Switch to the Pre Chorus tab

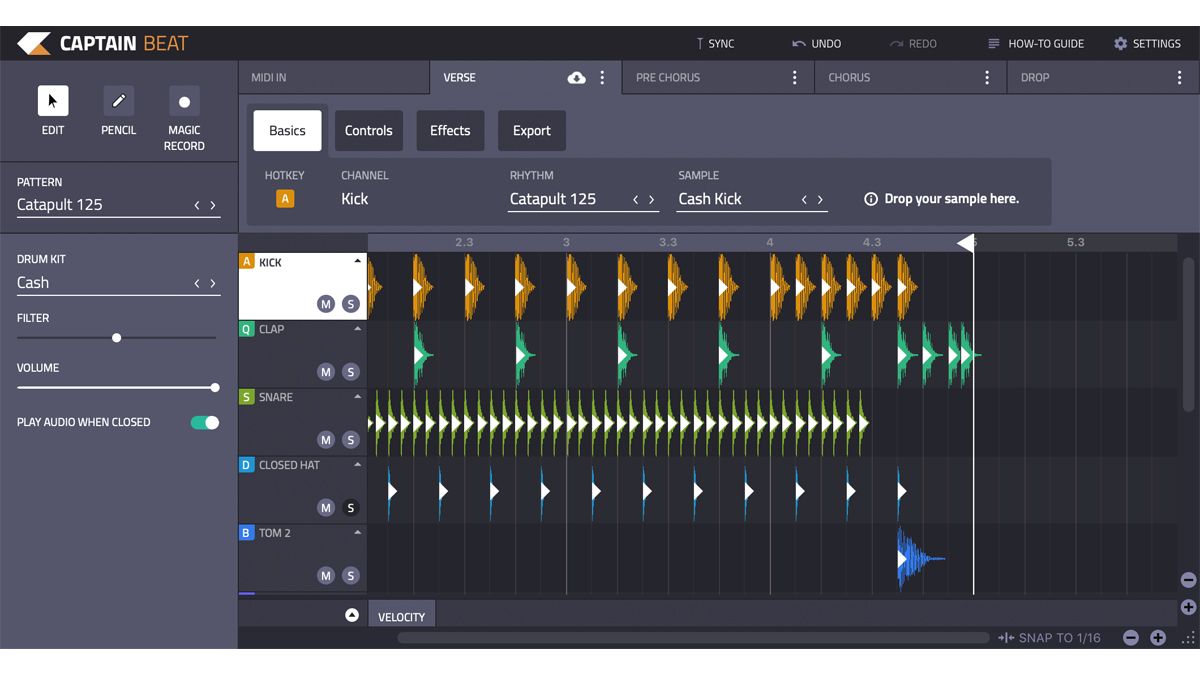(717, 77)
